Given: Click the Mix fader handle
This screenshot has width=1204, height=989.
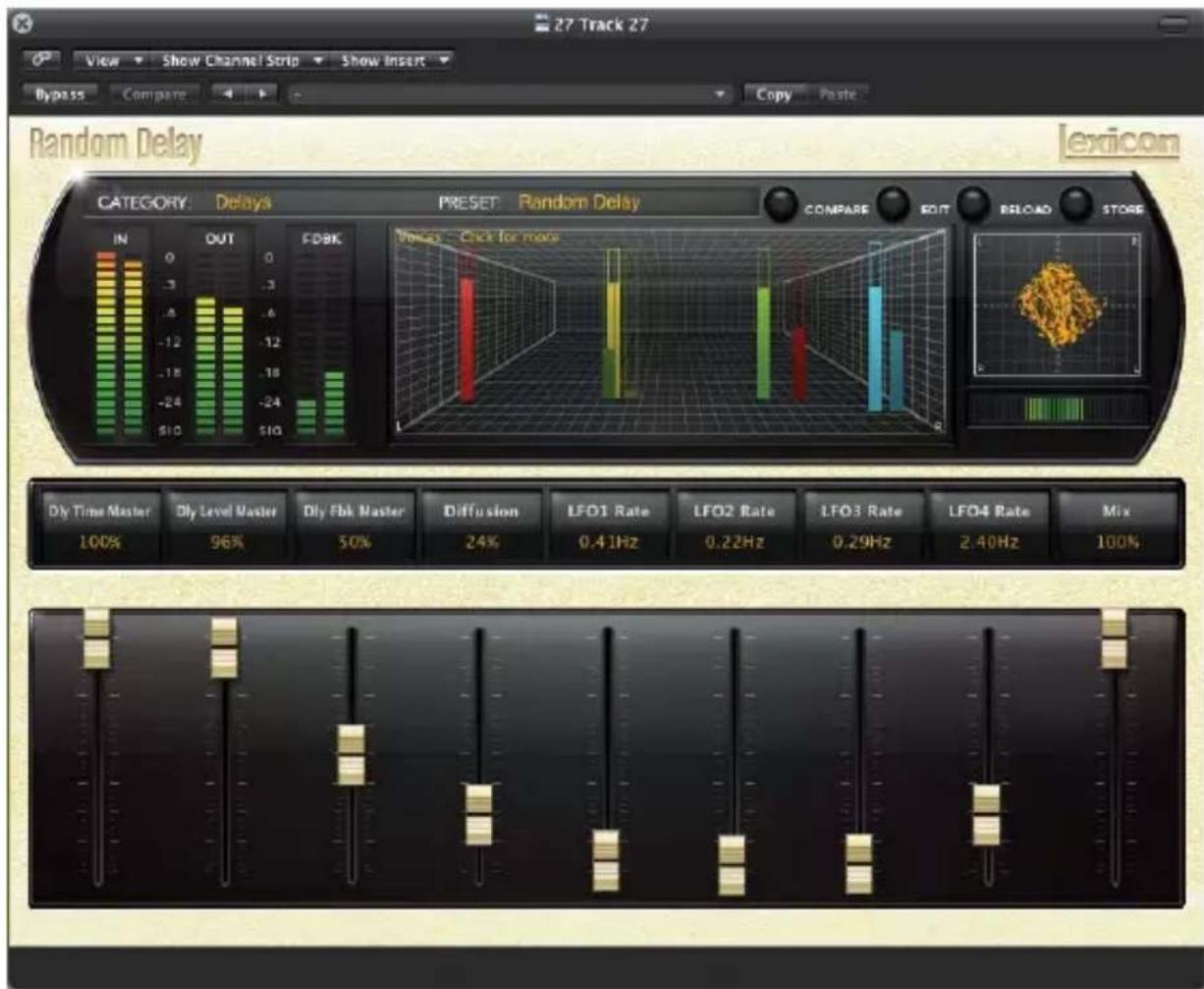Looking at the screenshot, I should pyautogui.click(x=1115, y=638).
